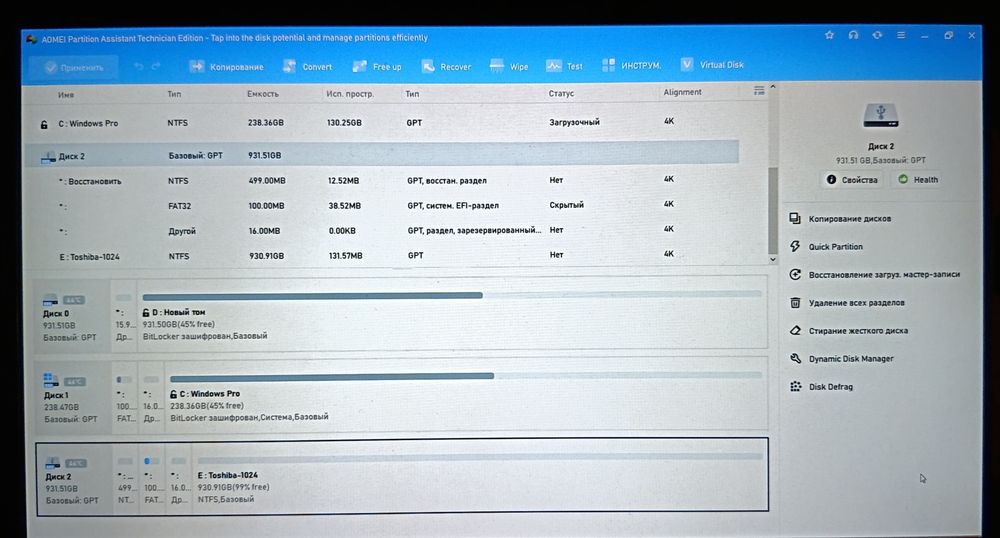Click scroll down arrow of partition list
The image size is (1000, 538).
point(773,259)
